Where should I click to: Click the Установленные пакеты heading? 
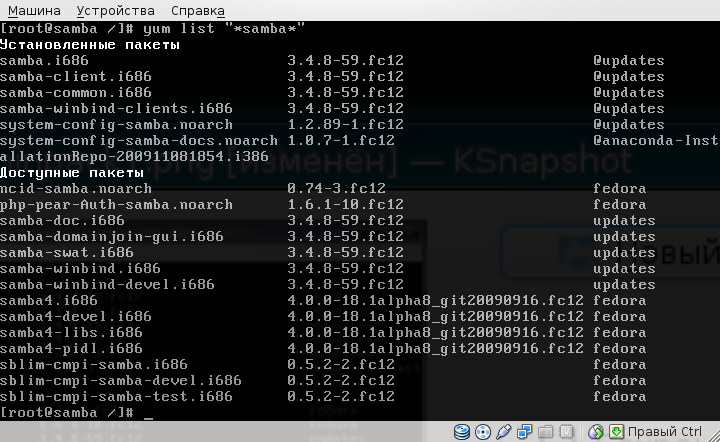click(x=90, y=45)
